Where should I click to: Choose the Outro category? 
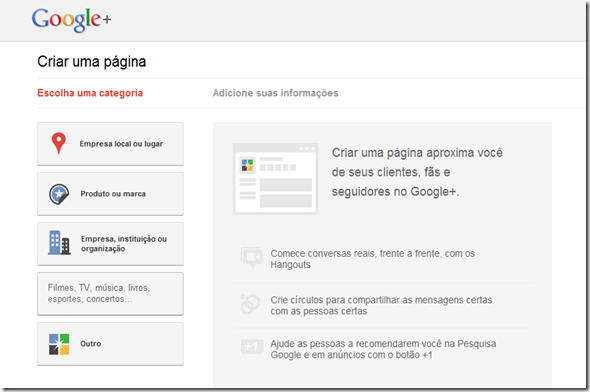[110, 344]
